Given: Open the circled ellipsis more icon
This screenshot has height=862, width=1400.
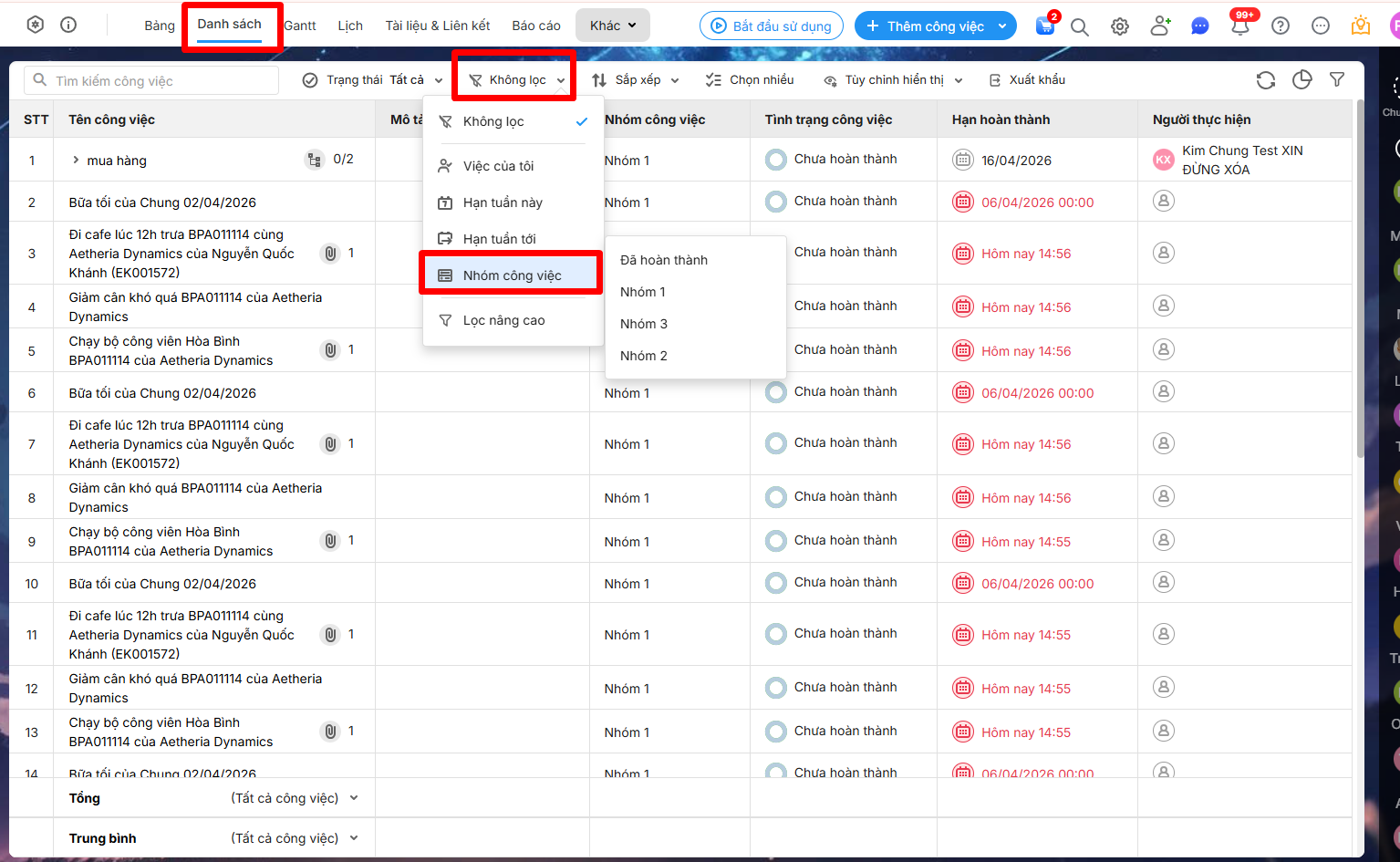Looking at the screenshot, I should 1321,26.
